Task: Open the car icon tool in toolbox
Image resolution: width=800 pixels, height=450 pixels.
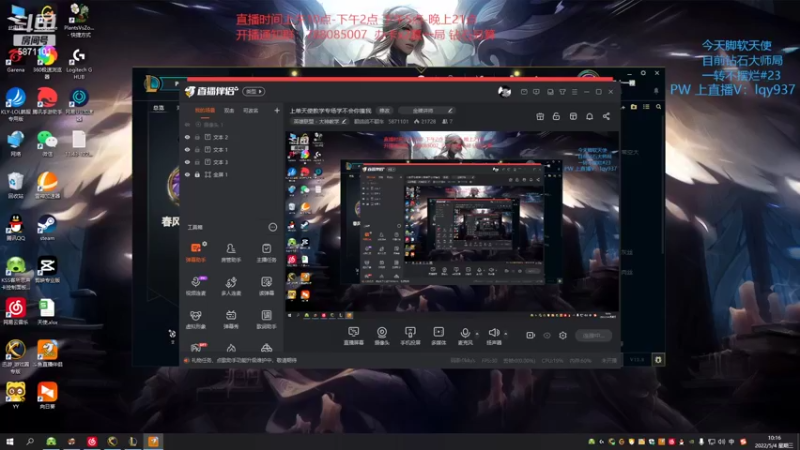Action: coord(266,348)
